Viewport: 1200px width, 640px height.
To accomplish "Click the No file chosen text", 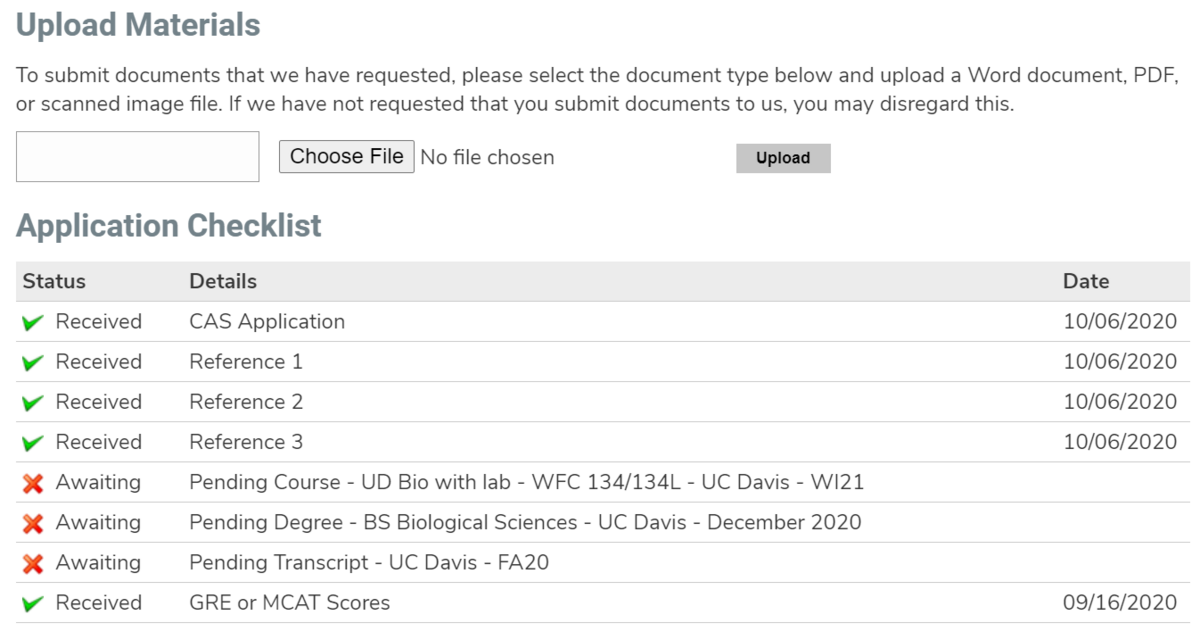I will (x=487, y=157).
